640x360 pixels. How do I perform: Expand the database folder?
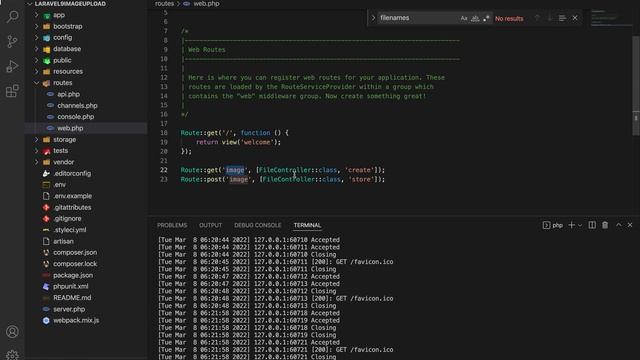[36, 49]
